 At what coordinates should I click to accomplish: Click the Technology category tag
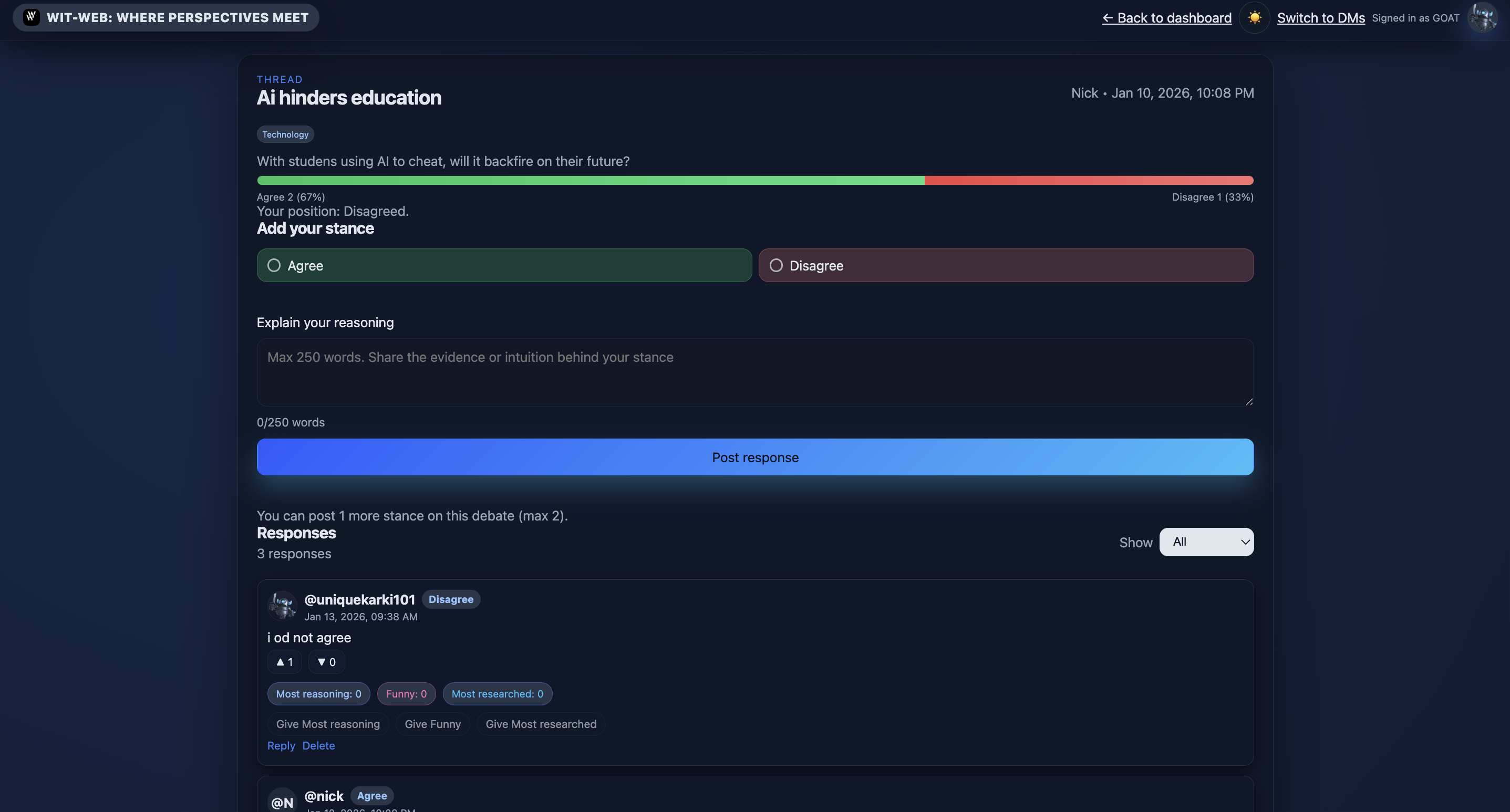point(285,134)
